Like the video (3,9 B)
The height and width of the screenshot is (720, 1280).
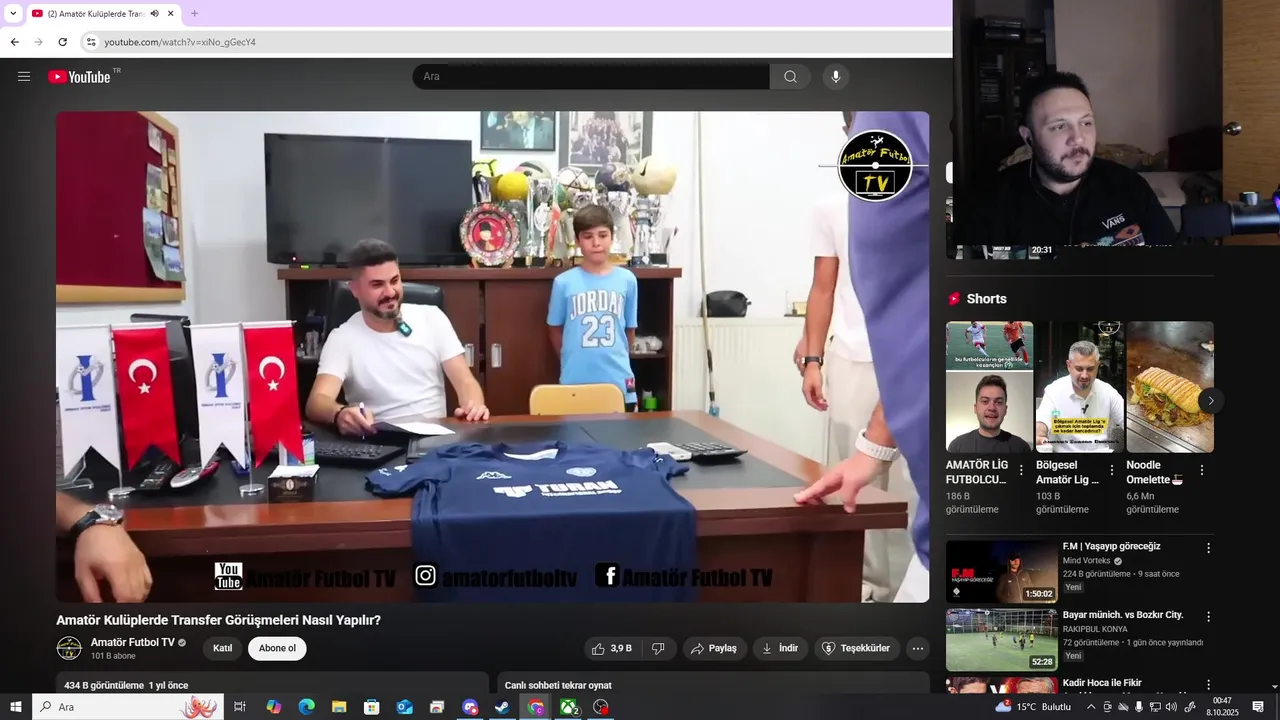coord(612,648)
